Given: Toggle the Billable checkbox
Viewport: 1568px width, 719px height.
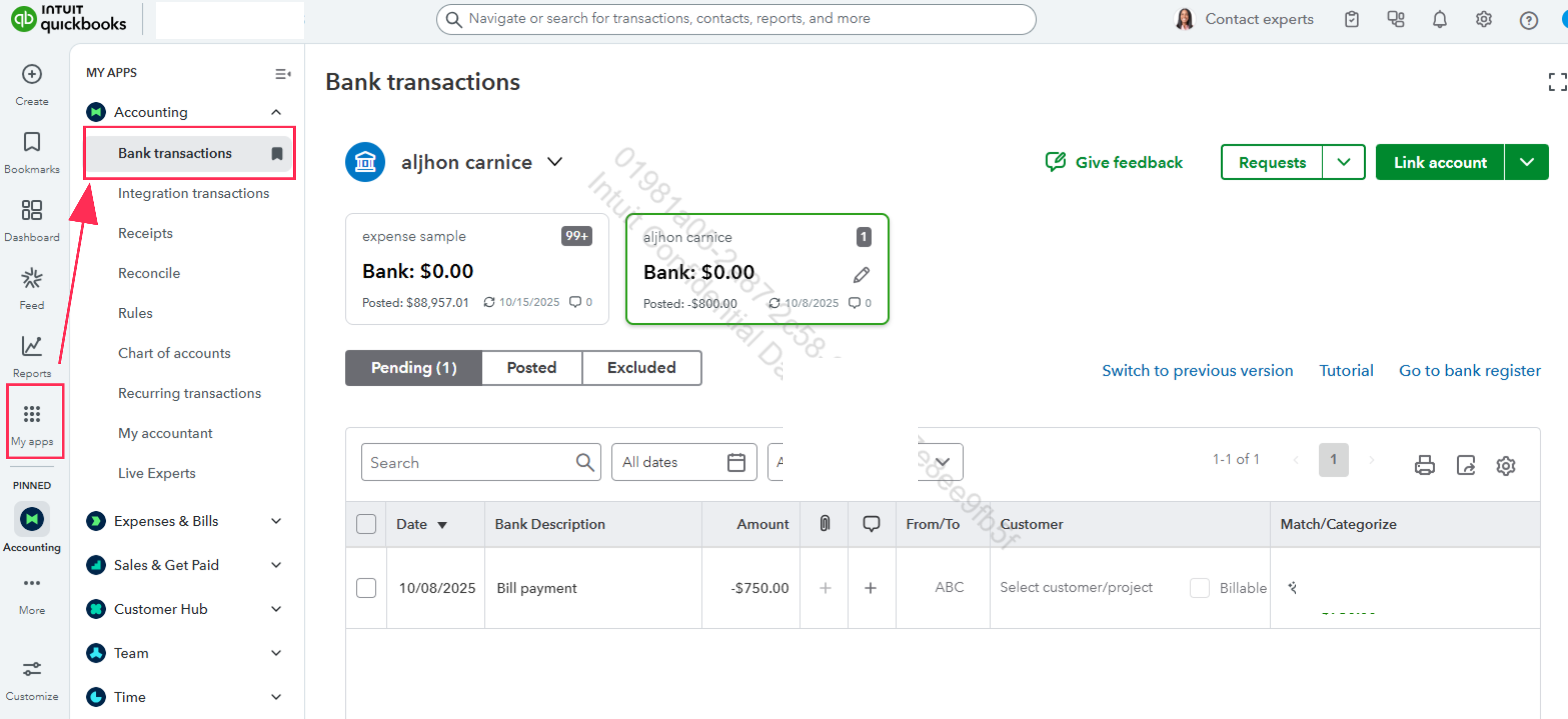Looking at the screenshot, I should point(1199,588).
